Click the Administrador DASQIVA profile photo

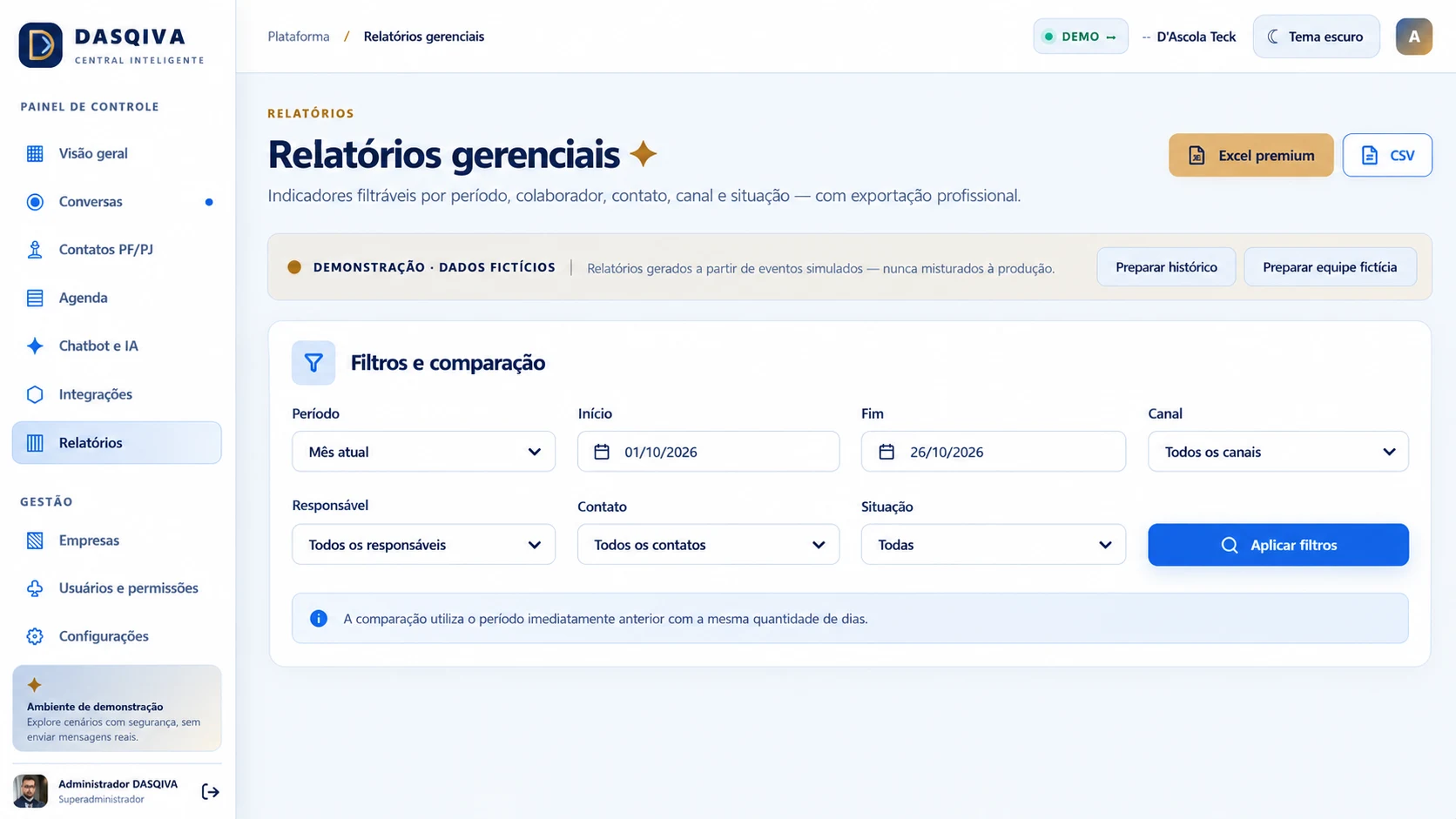click(30, 791)
